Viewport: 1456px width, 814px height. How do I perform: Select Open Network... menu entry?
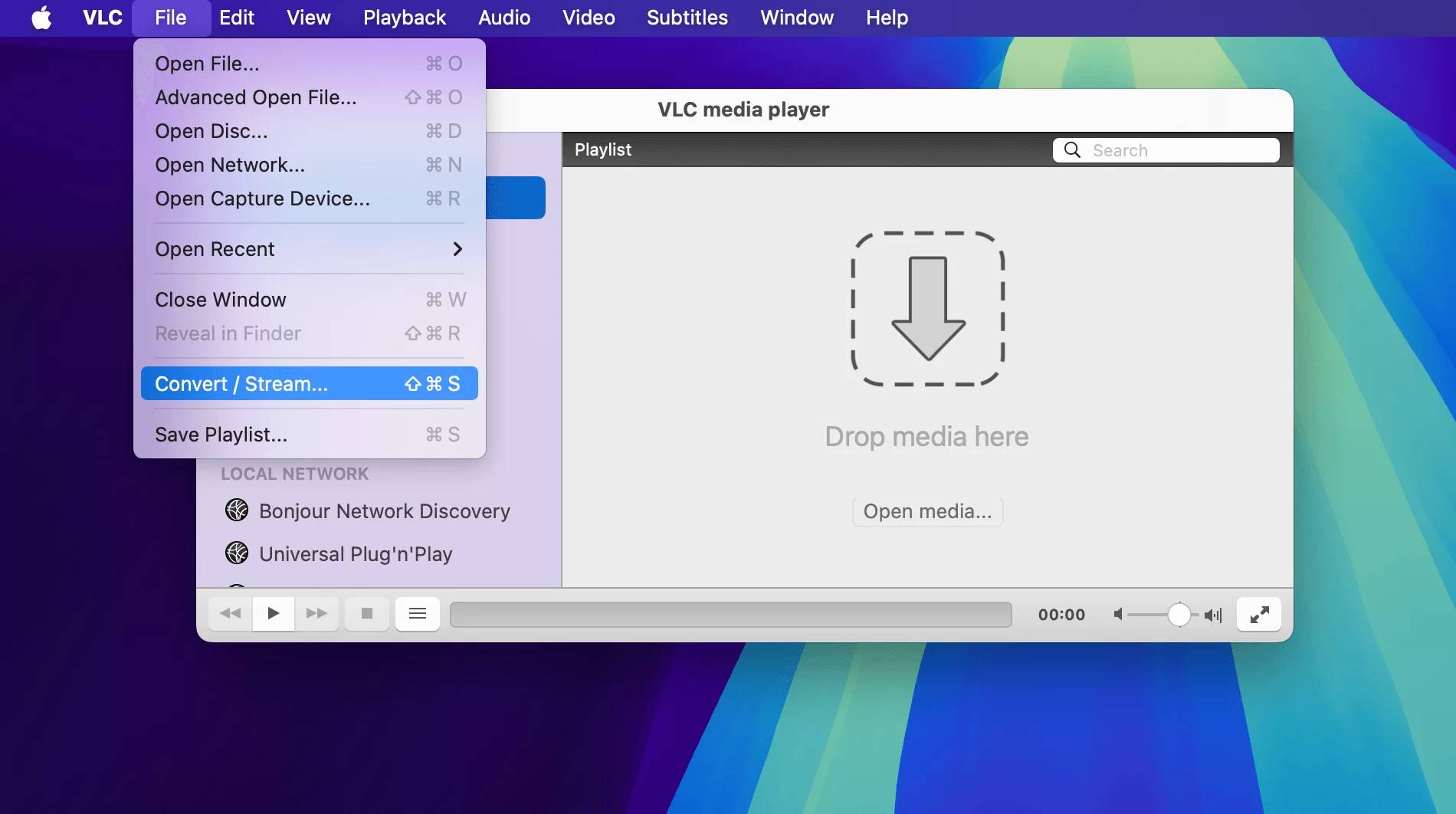[x=309, y=165]
